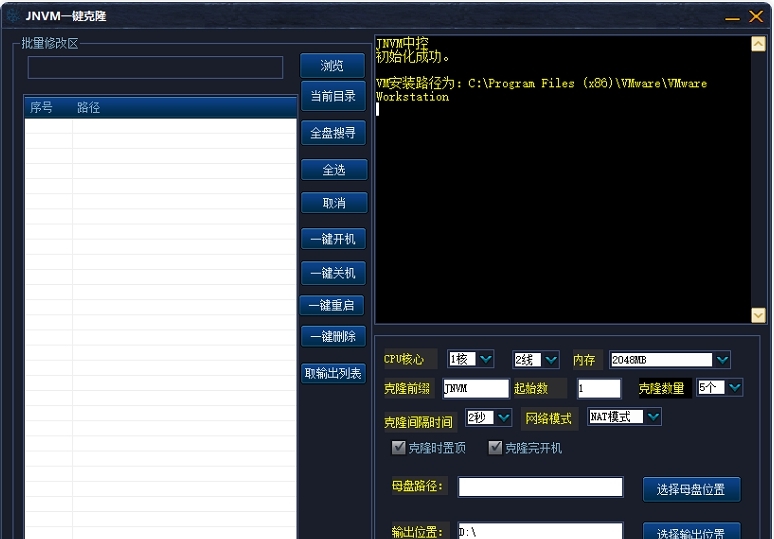
Task: Click the 一键删除 delete button
Action: pos(333,336)
